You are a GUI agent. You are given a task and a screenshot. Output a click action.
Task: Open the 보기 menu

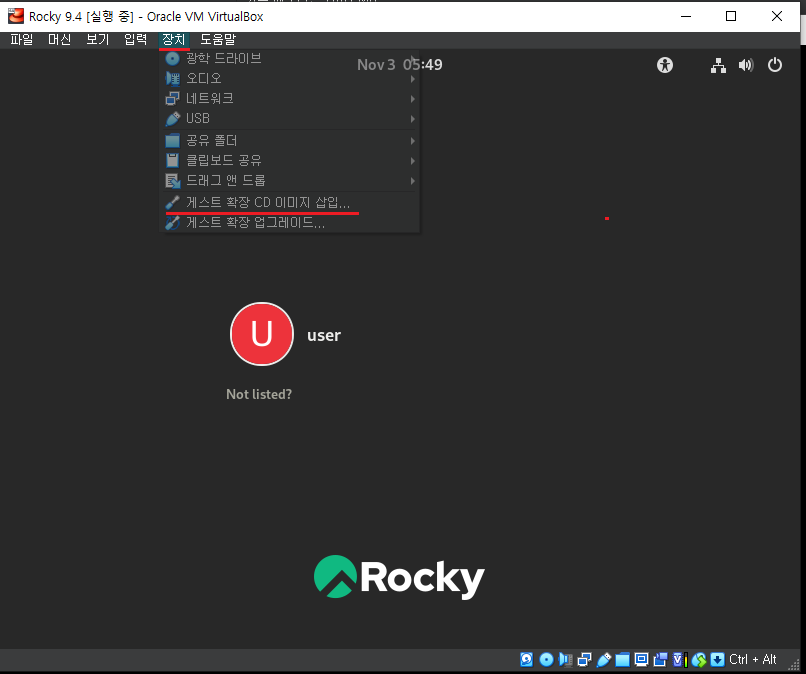click(x=98, y=40)
